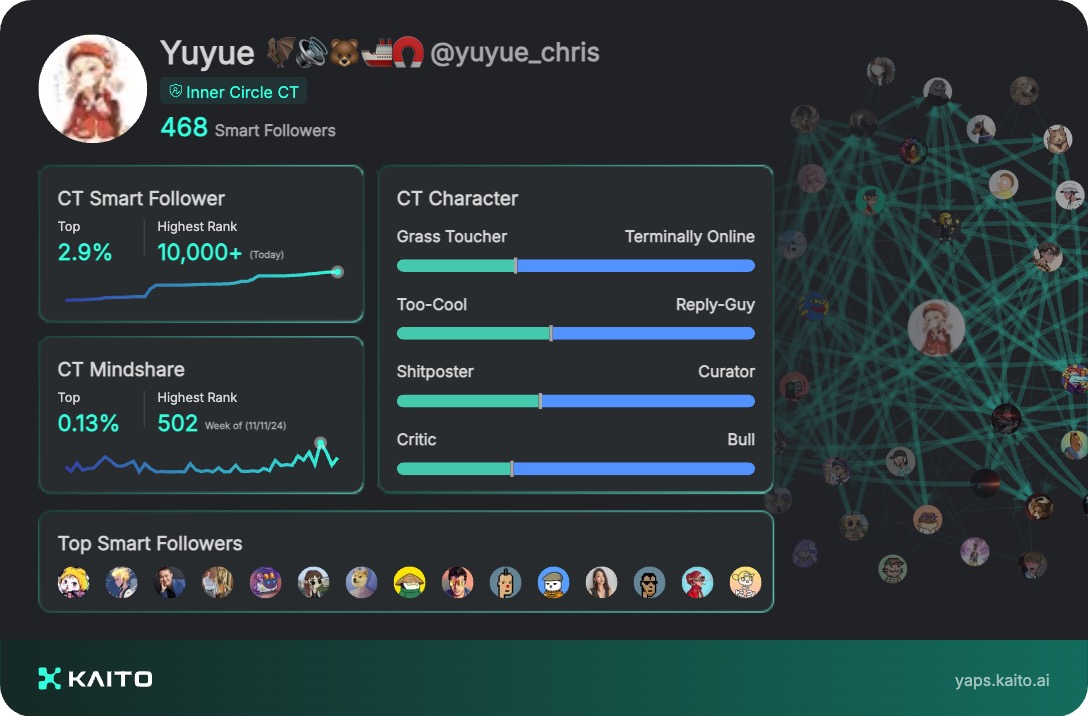Click the loudspeaker emoji beside Yuyue's name
Viewport: 1088px width, 716px height.
pyautogui.click(x=312, y=52)
